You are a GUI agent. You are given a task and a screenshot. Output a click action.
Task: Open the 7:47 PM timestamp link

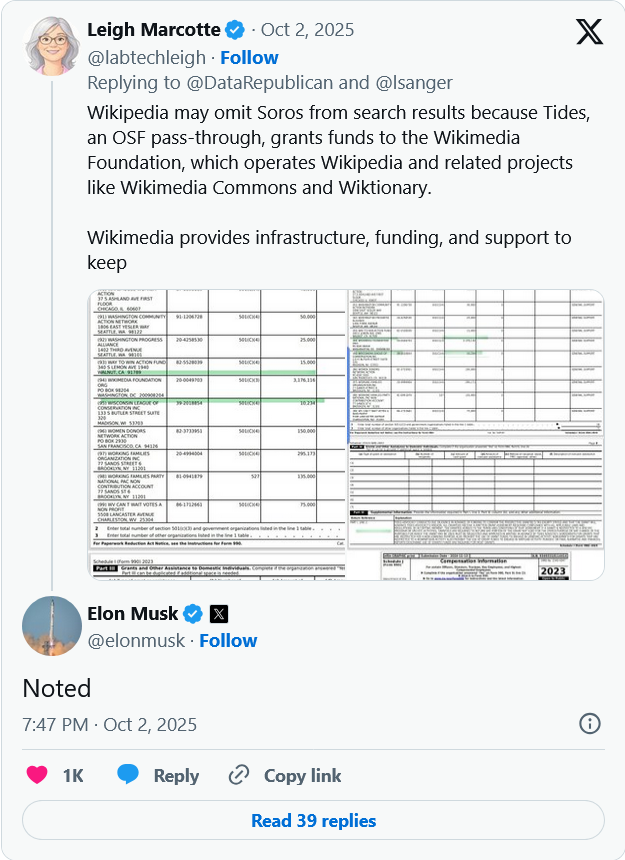point(110,724)
